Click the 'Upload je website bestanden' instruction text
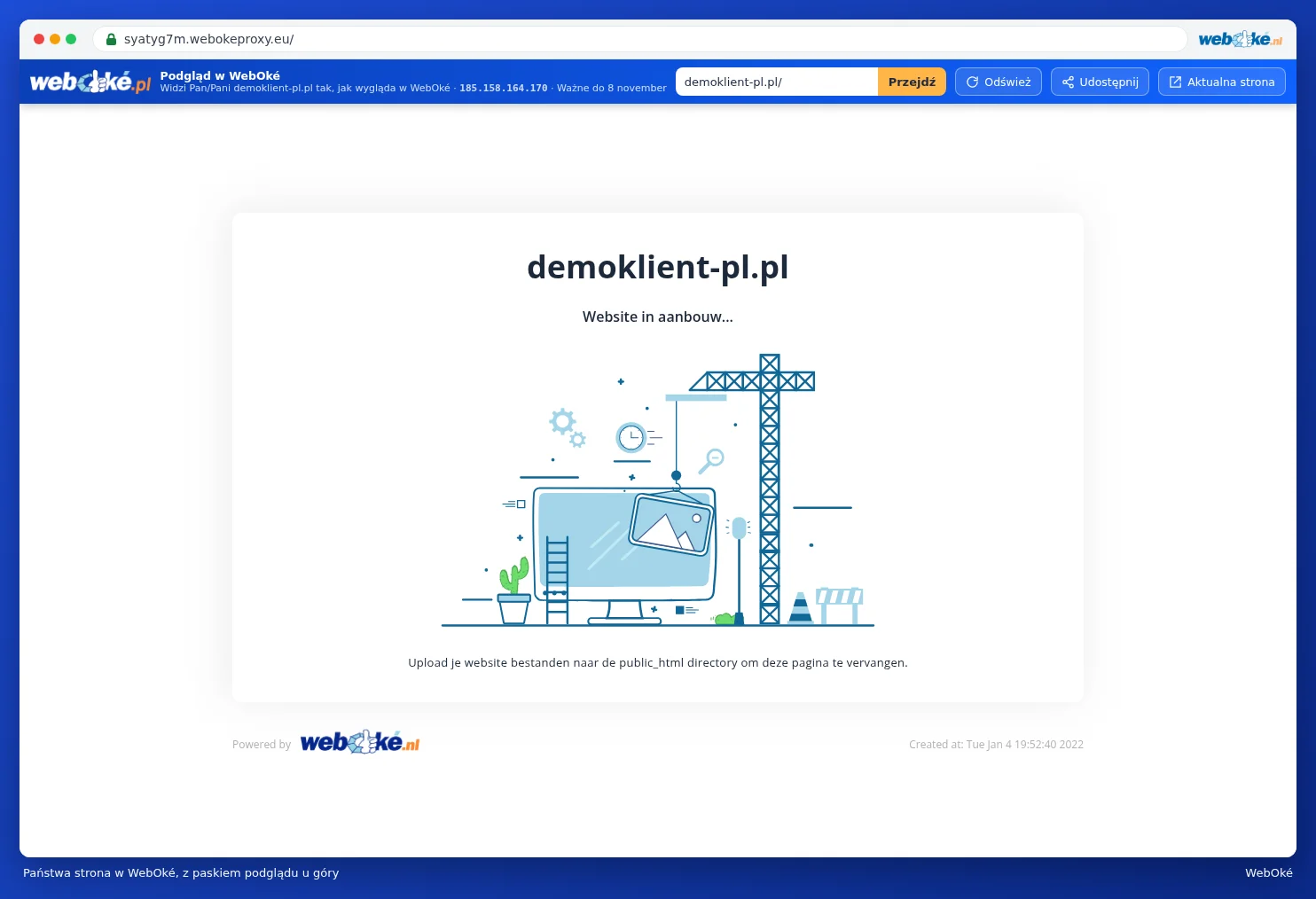The width and height of the screenshot is (1316, 899). (x=658, y=662)
